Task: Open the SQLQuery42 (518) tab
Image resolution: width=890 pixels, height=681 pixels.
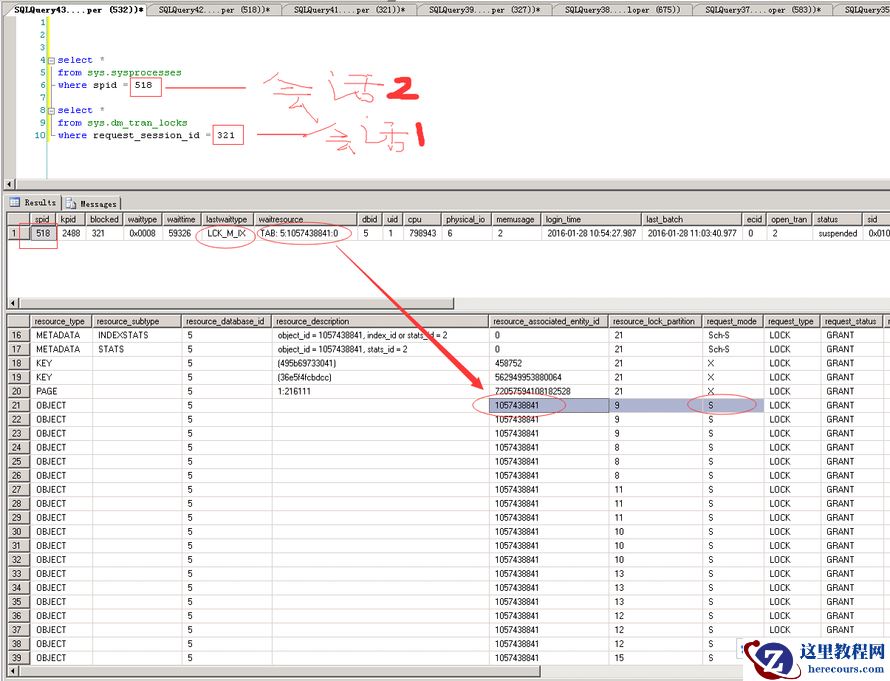Action: 213,9
